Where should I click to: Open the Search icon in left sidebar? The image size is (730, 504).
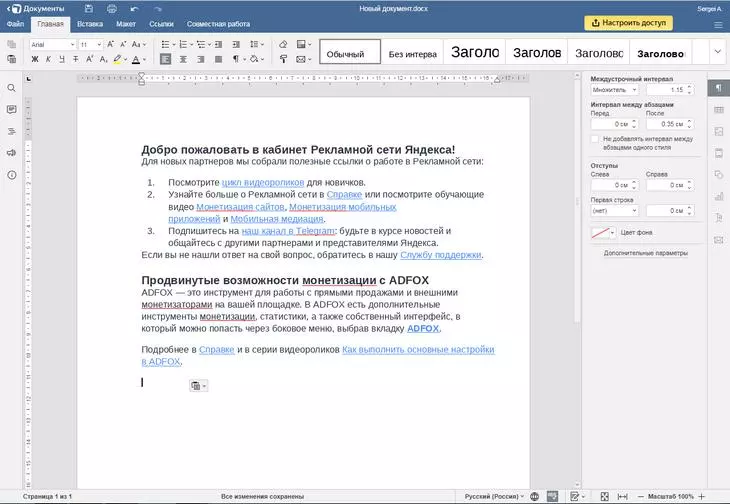(12, 88)
